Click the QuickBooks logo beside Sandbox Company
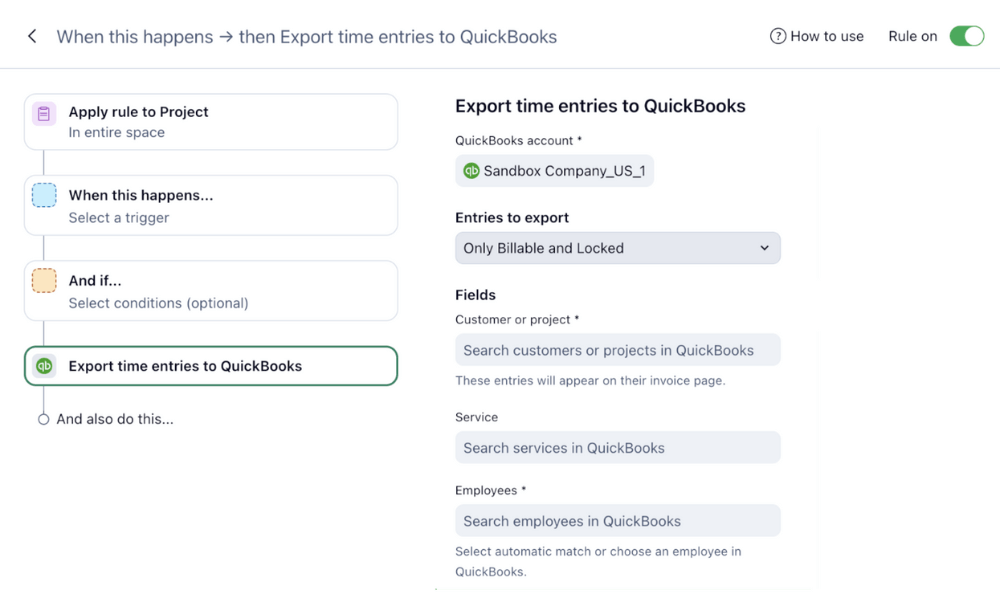1000x600 pixels. click(x=471, y=171)
